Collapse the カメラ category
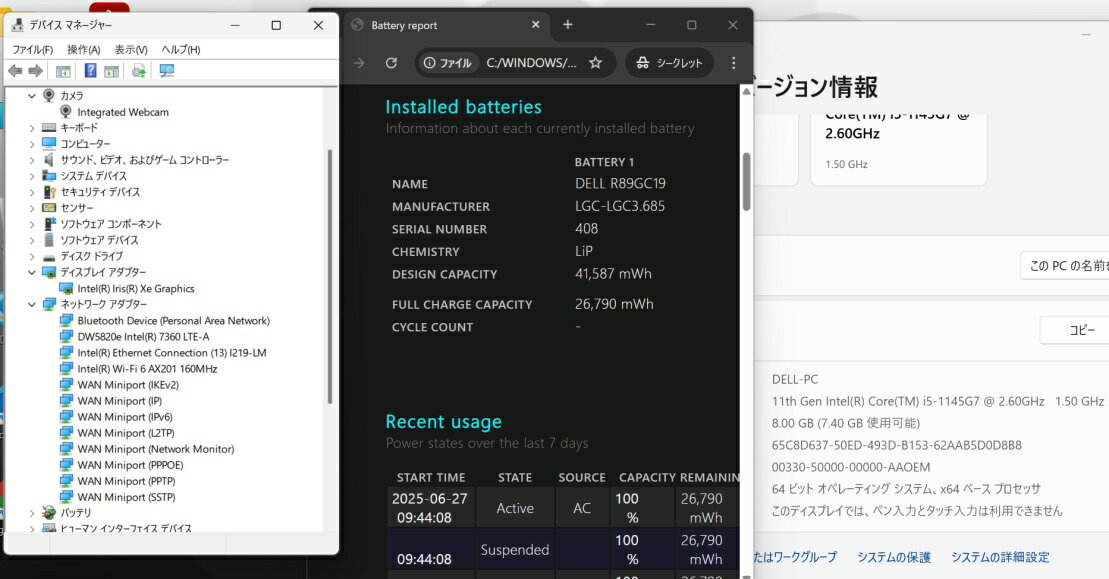 (x=32, y=96)
